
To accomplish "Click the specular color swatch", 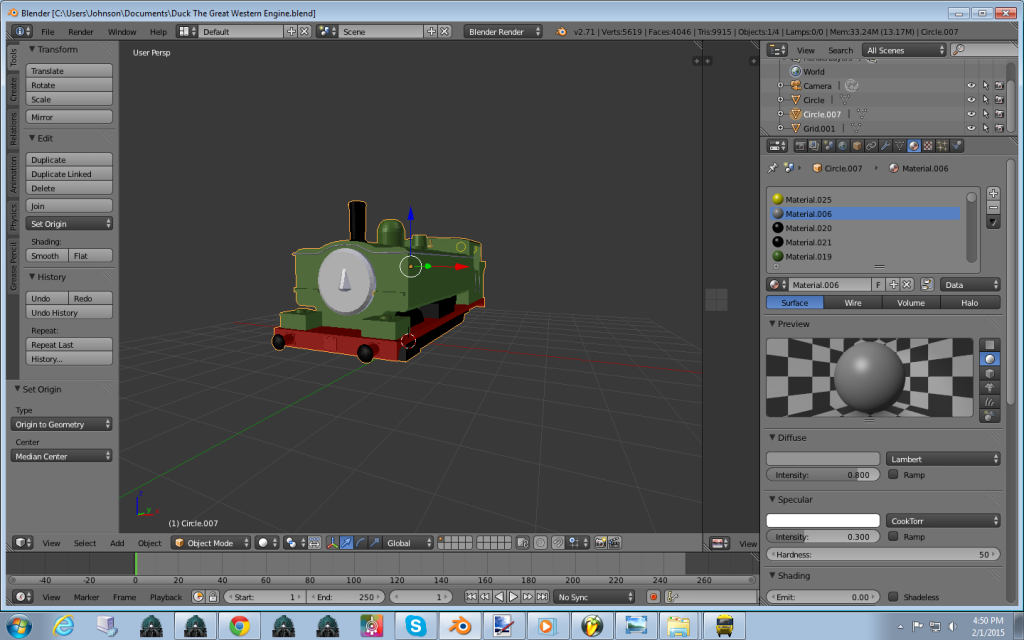I will coord(823,521).
